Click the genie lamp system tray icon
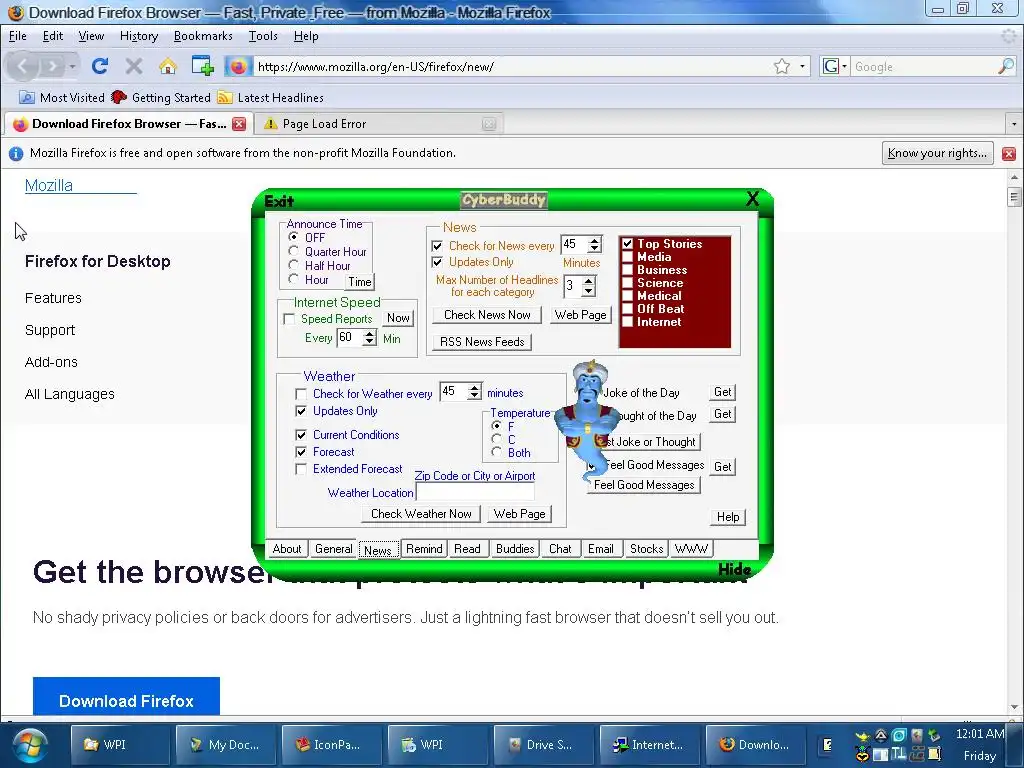Screen dimensions: 1024x768 click(863, 737)
